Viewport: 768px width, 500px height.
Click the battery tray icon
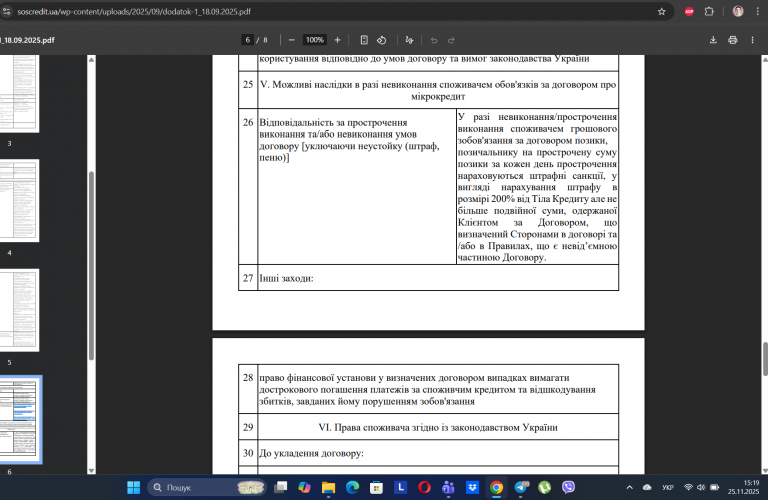715,487
